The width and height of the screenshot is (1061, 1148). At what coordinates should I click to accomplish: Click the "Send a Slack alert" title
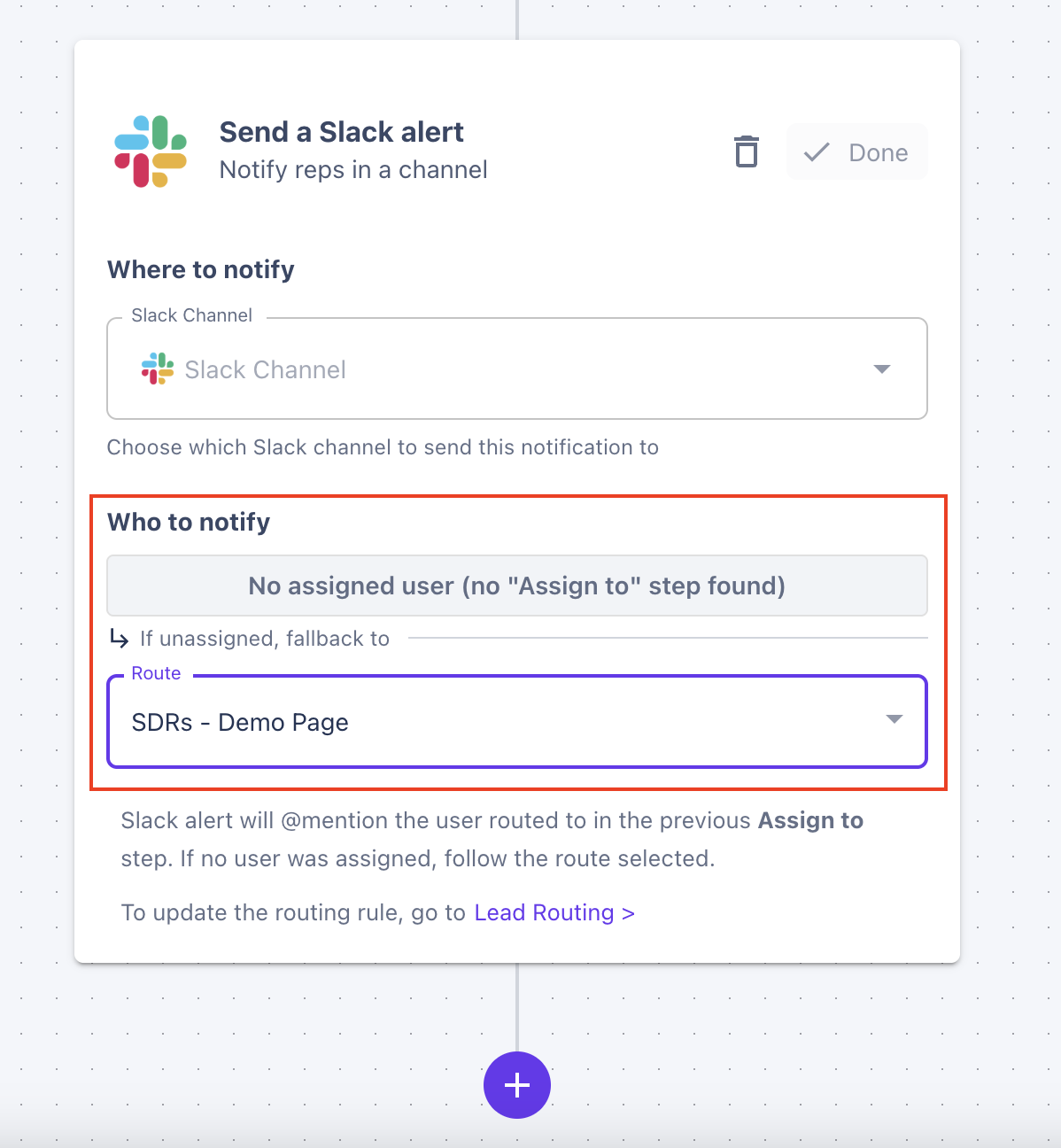click(x=341, y=132)
